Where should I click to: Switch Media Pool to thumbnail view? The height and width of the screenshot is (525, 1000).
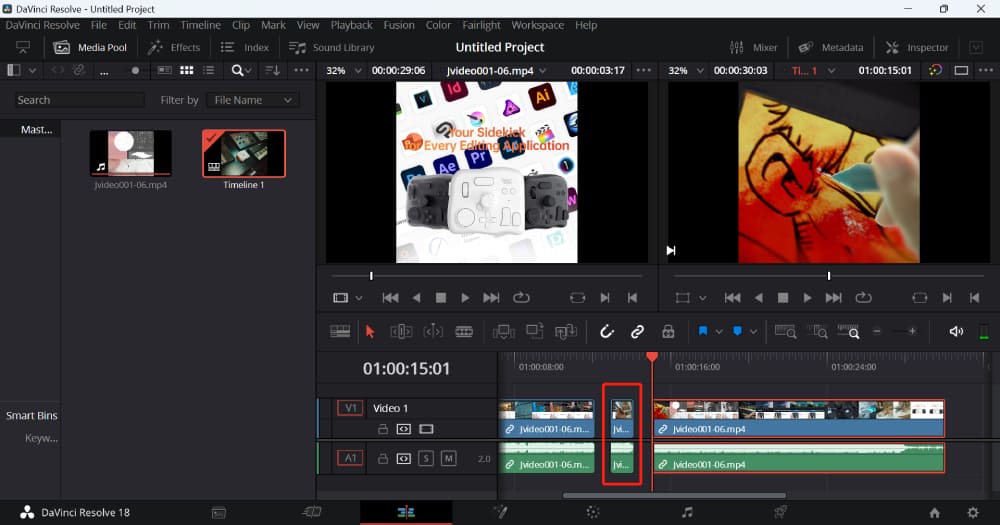(x=186, y=70)
